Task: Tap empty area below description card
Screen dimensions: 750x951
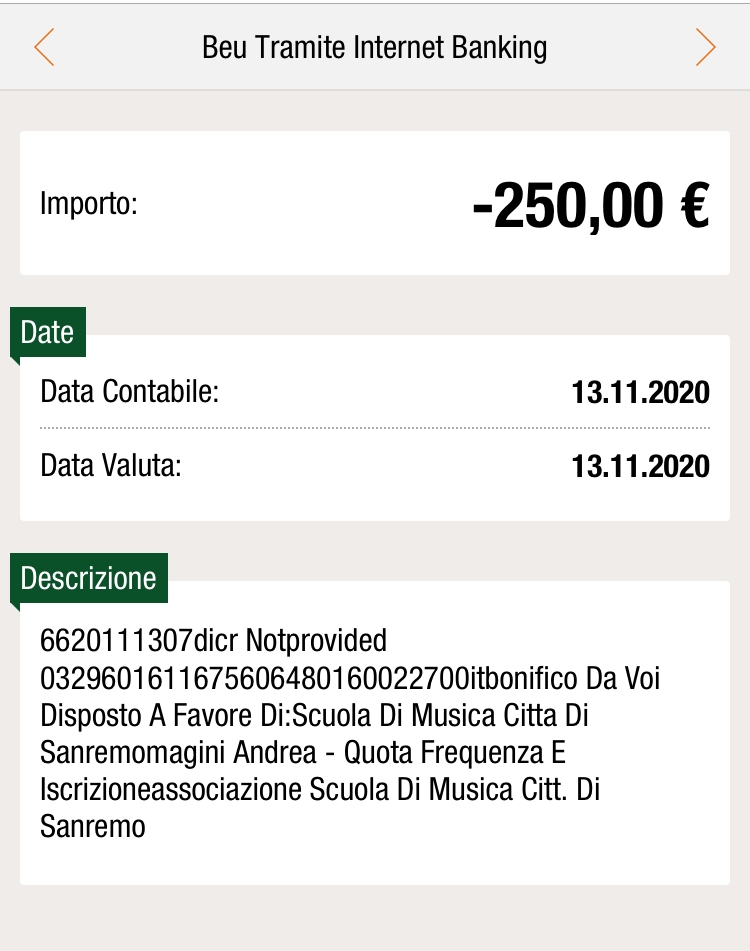Action: point(375,919)
